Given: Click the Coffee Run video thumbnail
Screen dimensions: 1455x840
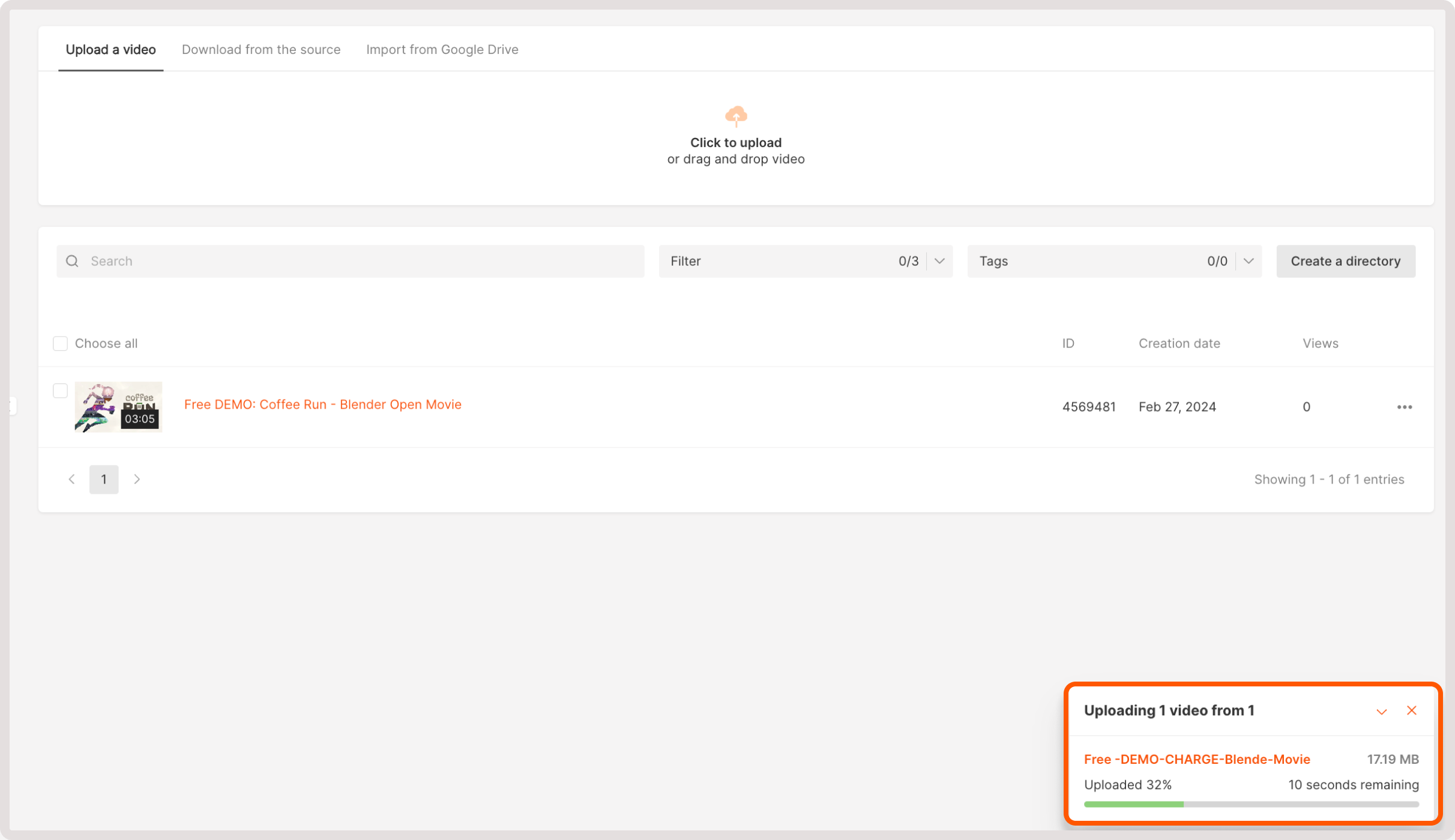Looking at the screenshot, I should click(118, 407).
